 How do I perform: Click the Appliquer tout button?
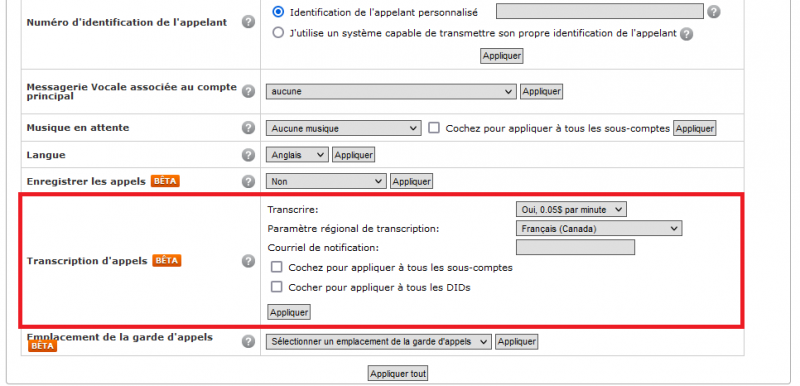coord(398,374)
